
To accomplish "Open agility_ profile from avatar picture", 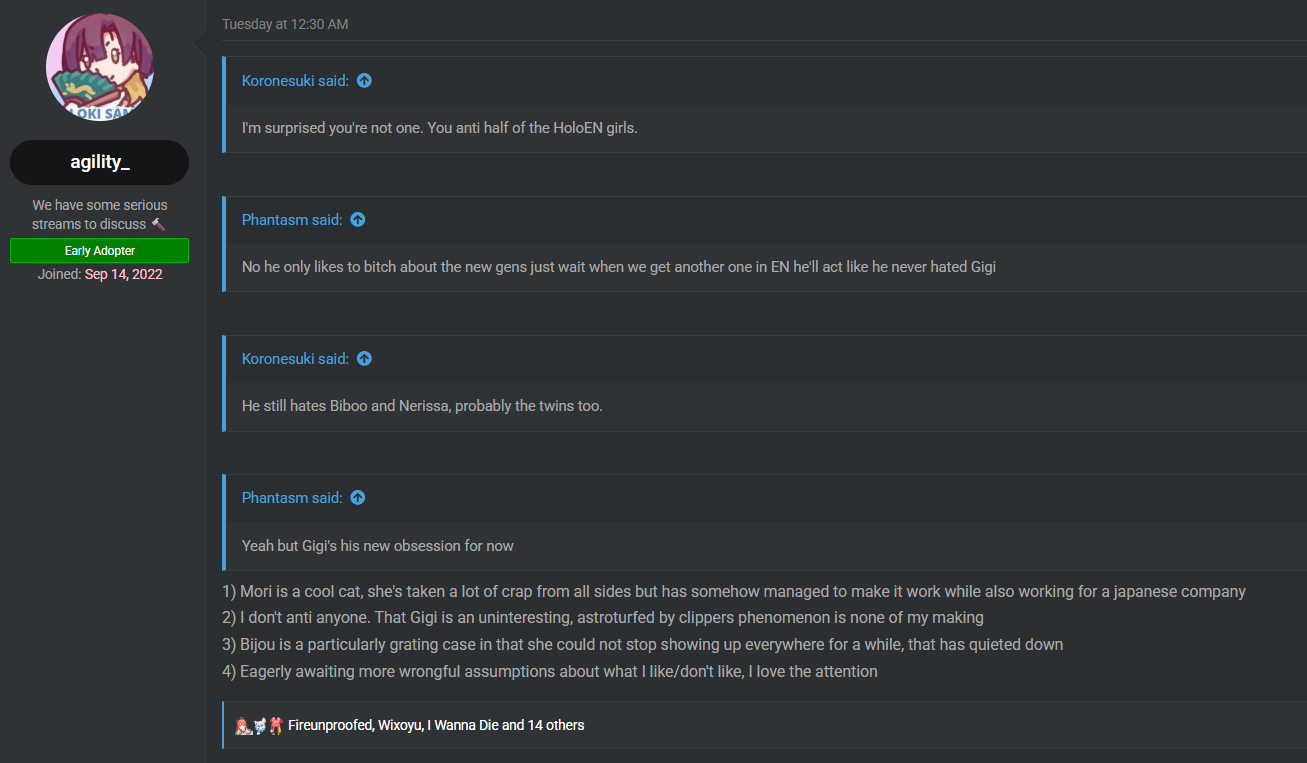I will (100, 67).
